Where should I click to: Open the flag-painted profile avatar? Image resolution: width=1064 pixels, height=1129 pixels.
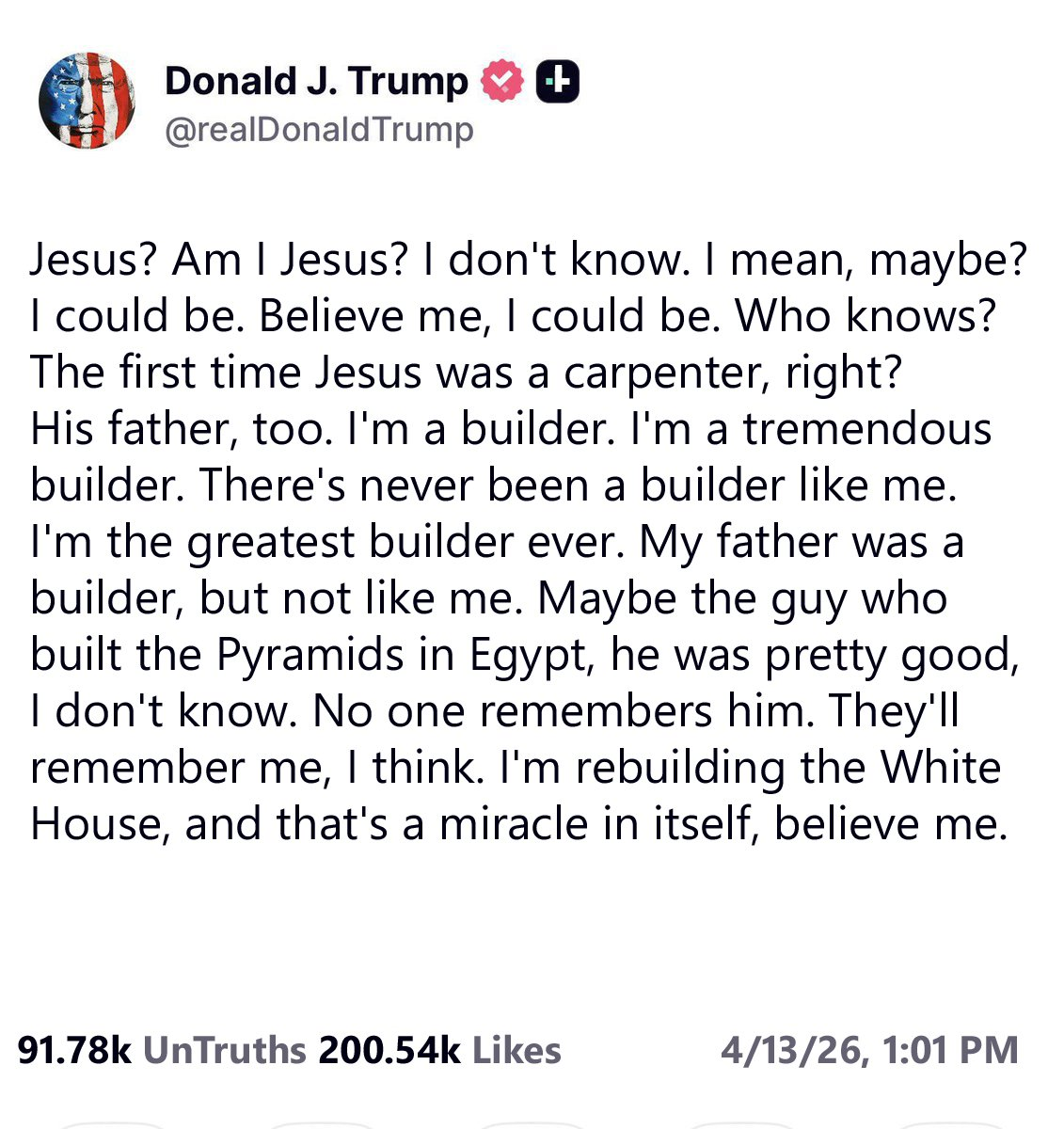(x=87, y=102)
